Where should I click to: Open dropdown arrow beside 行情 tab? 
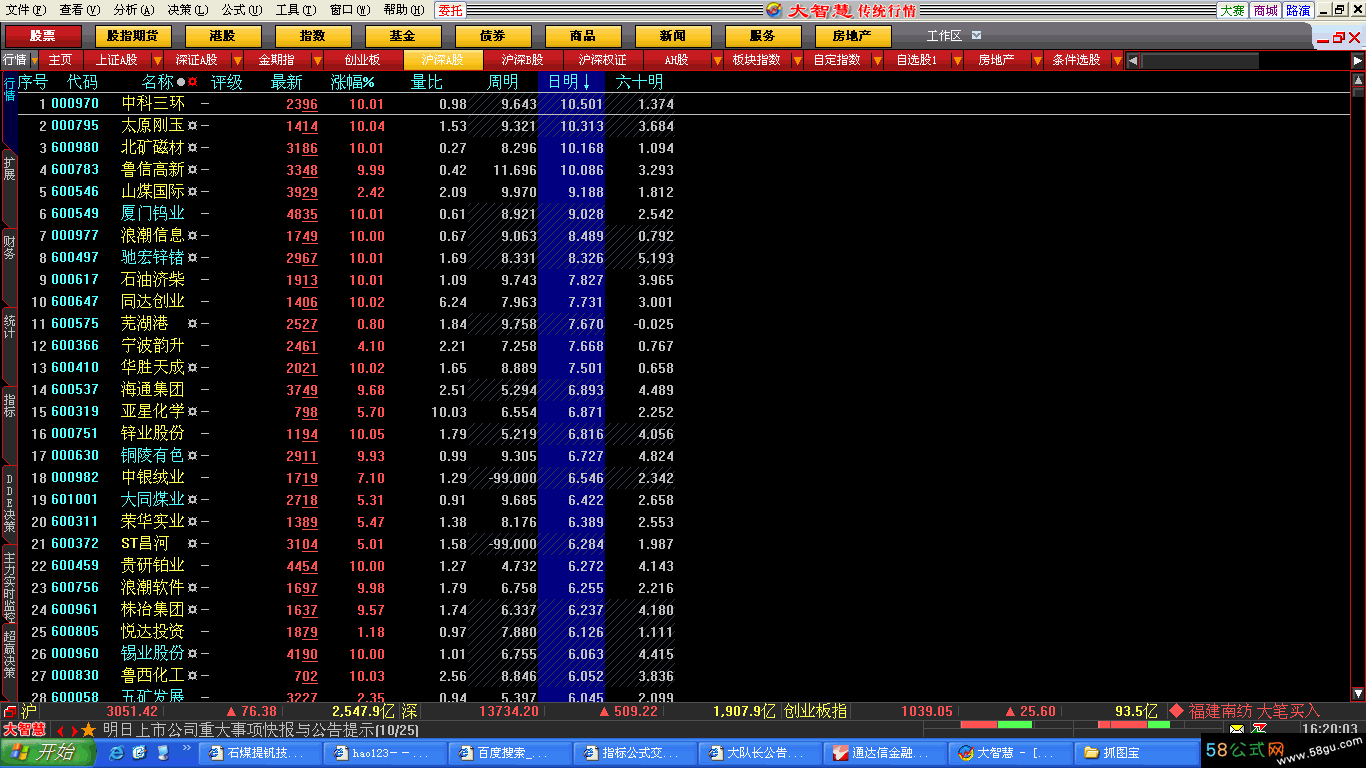point(35,60)
